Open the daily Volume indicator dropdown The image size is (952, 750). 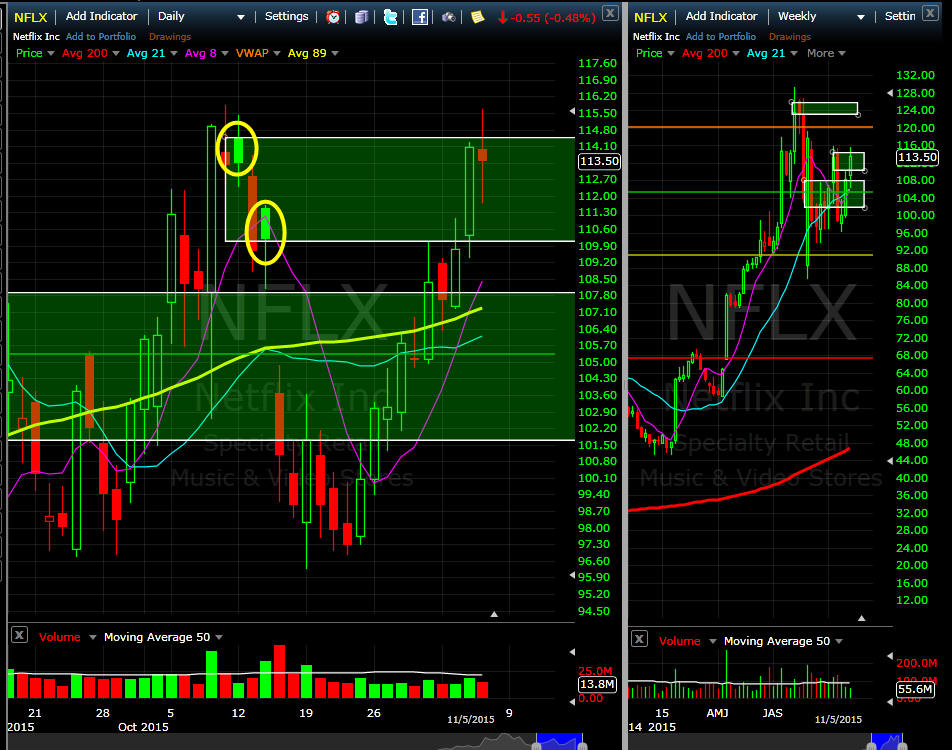click(x=93, y=637)
